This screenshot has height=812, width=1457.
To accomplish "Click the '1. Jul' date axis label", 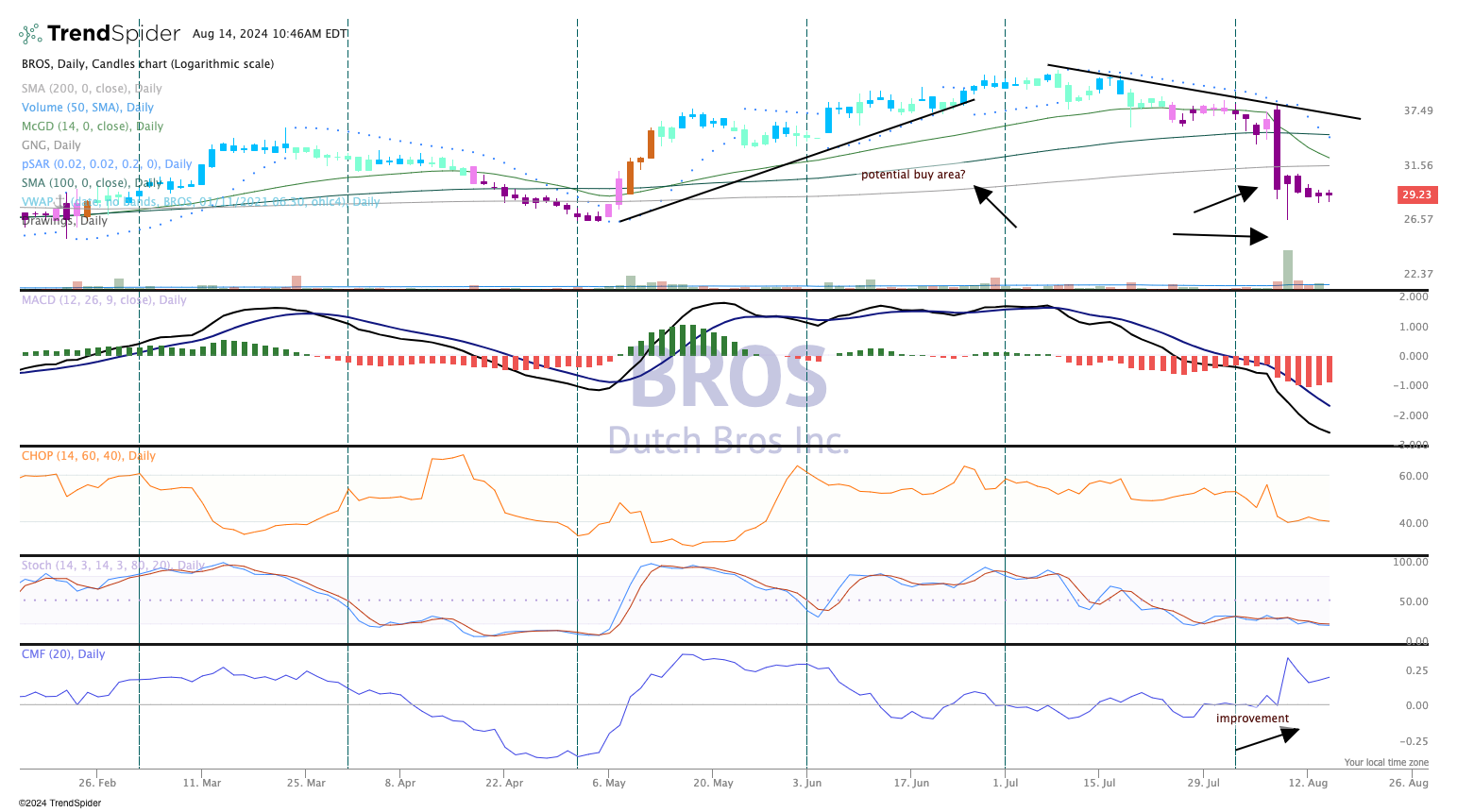I will tap(1006, 783).
